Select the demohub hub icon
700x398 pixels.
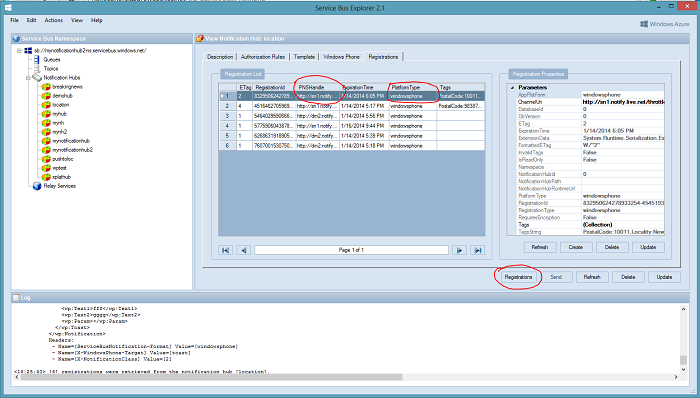click(46, 95)
